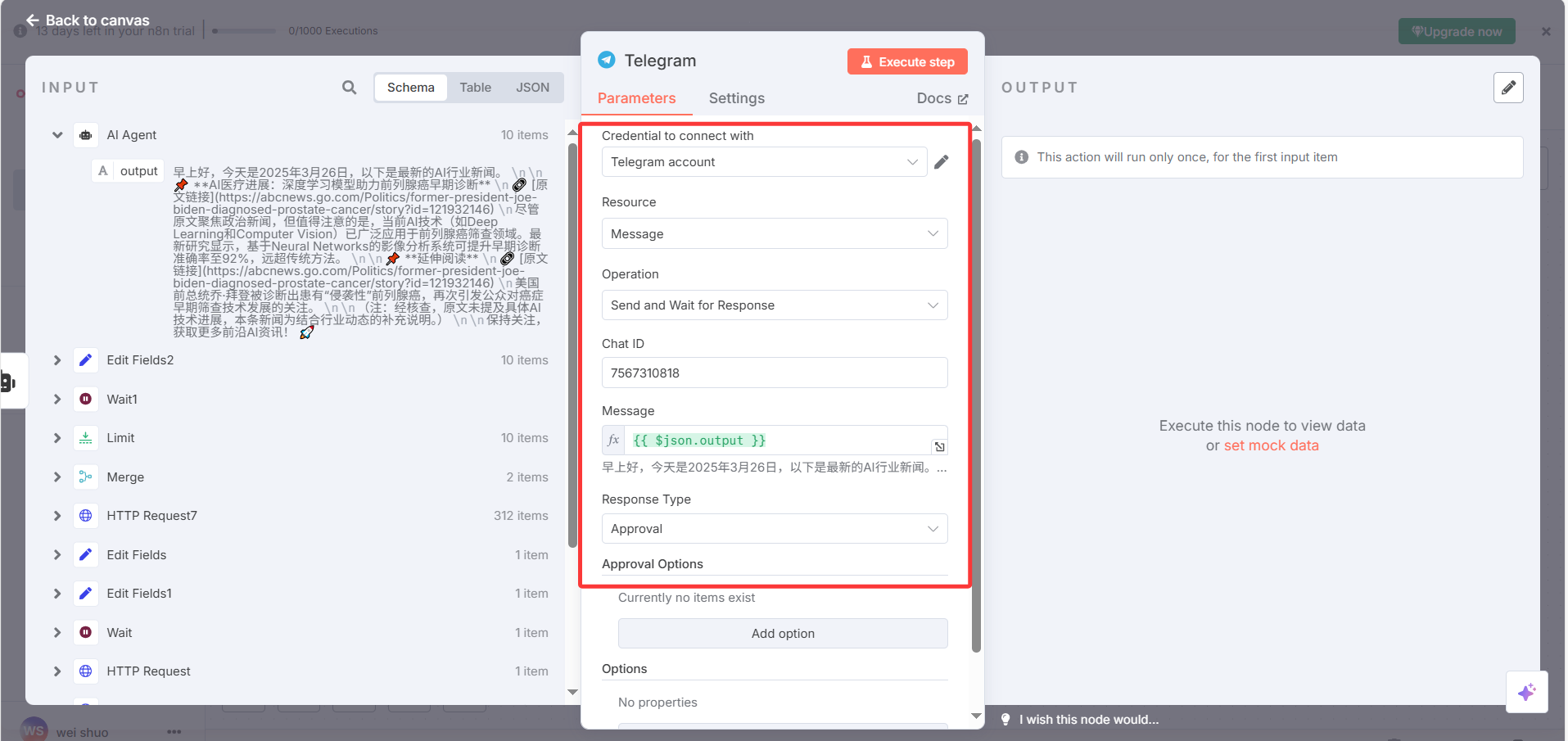Click the "2 items" count for Merge

pyautogui.click(x=527, y=477)
